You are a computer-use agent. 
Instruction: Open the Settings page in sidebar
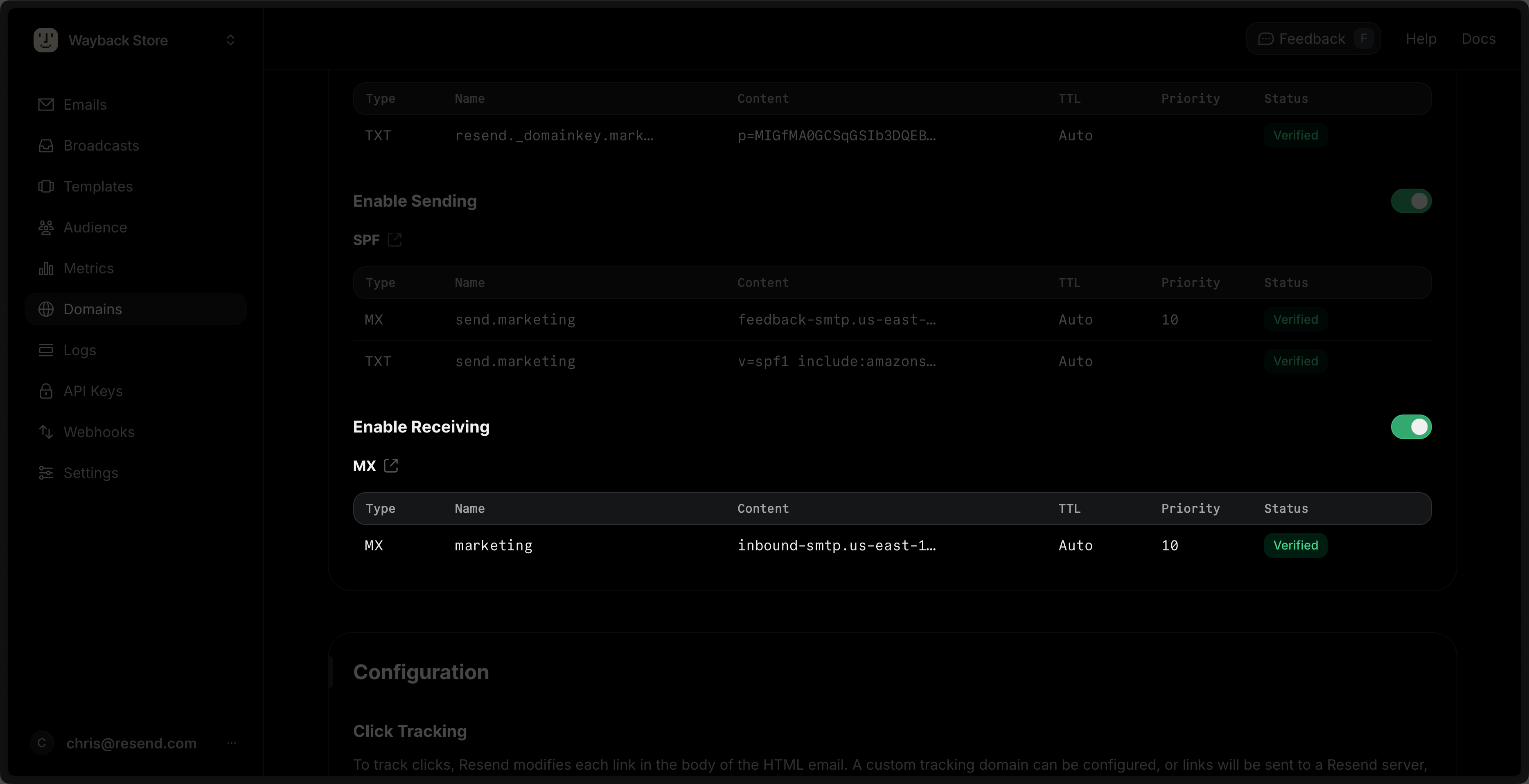(90, 473)
